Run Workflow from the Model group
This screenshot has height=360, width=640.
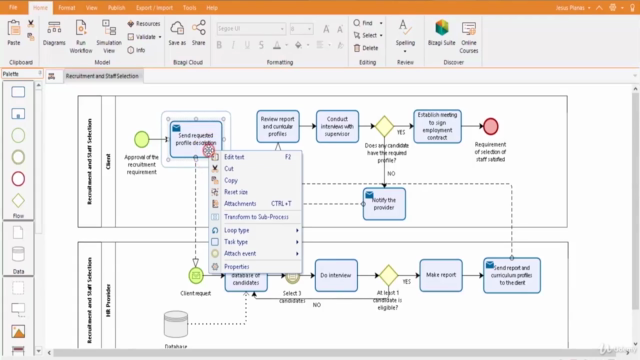(x=81, y=36)
